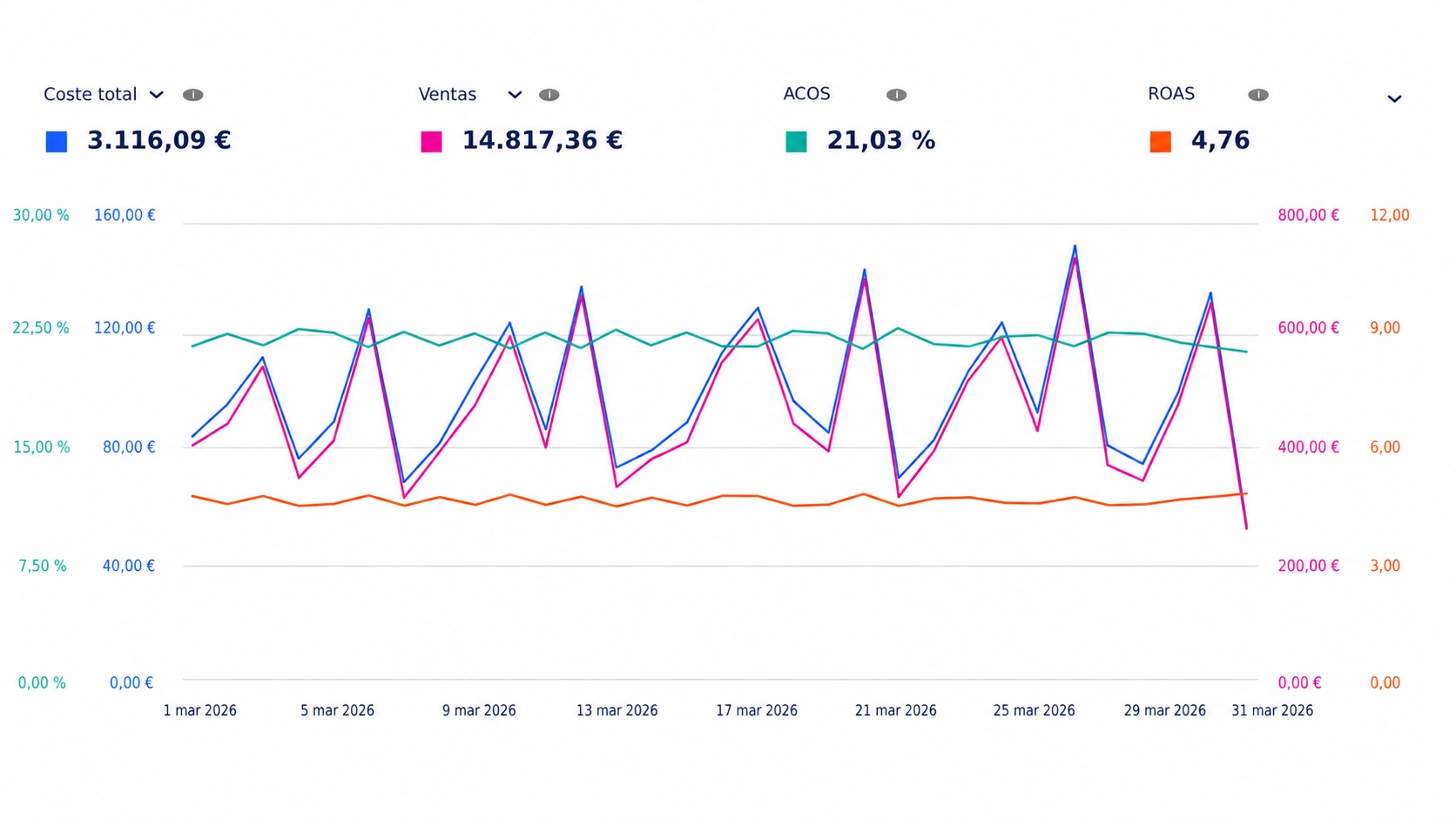Expand the Coste total metric dropdown

point(157,95)
